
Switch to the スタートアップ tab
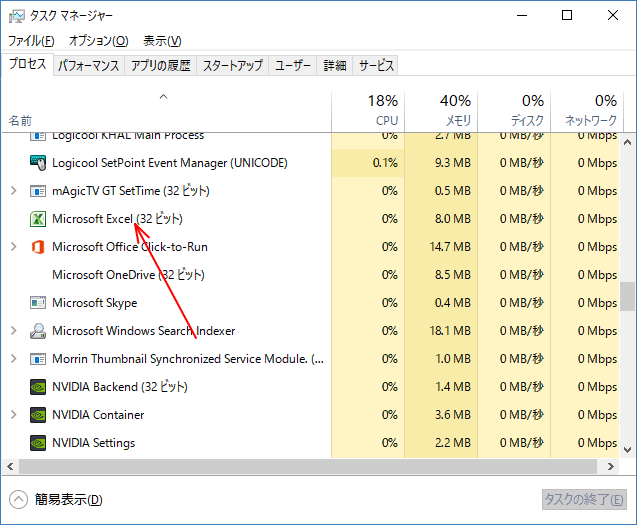click(232, 65)
